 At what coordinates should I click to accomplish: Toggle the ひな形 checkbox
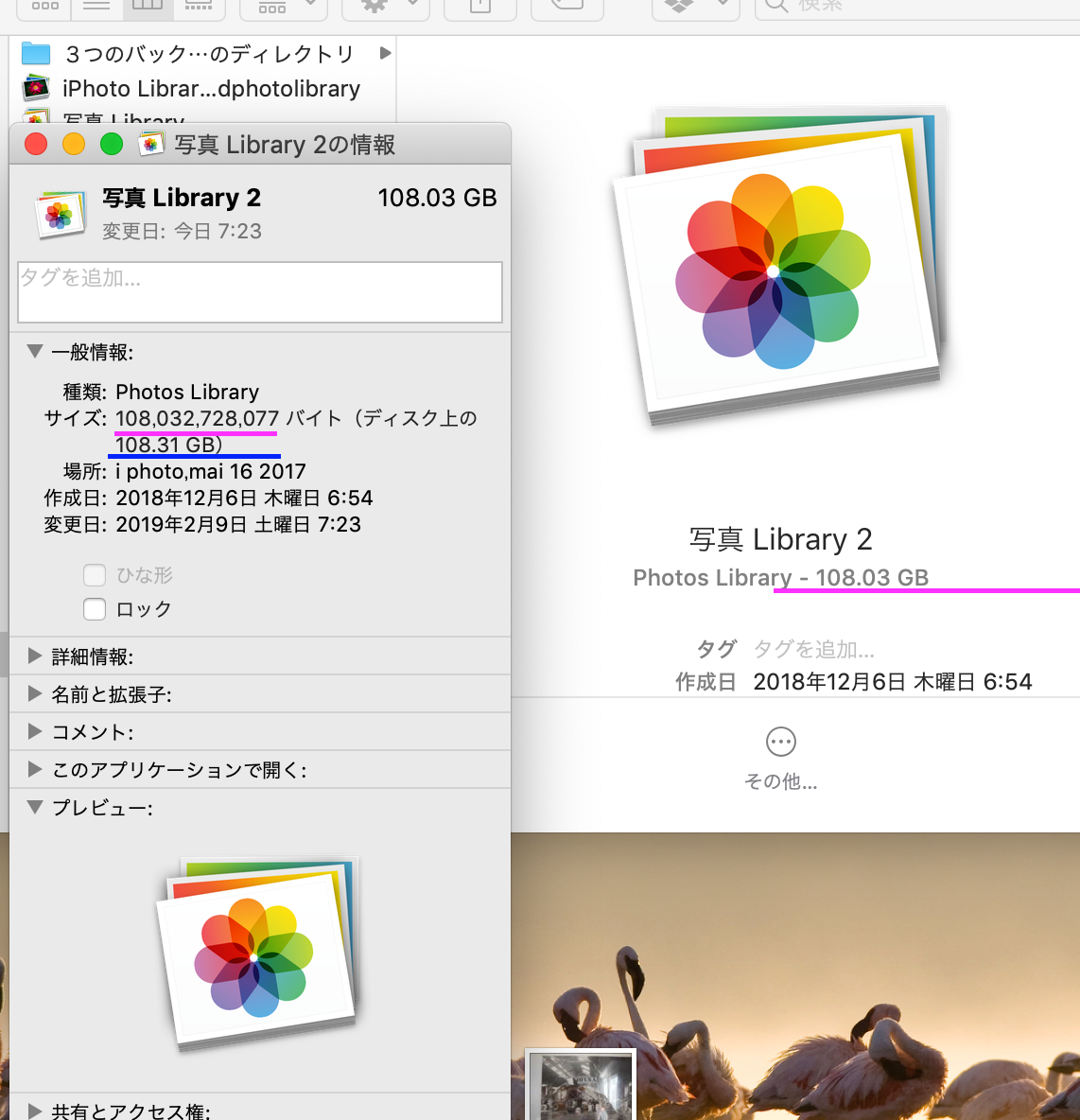[x=95, y=575]
